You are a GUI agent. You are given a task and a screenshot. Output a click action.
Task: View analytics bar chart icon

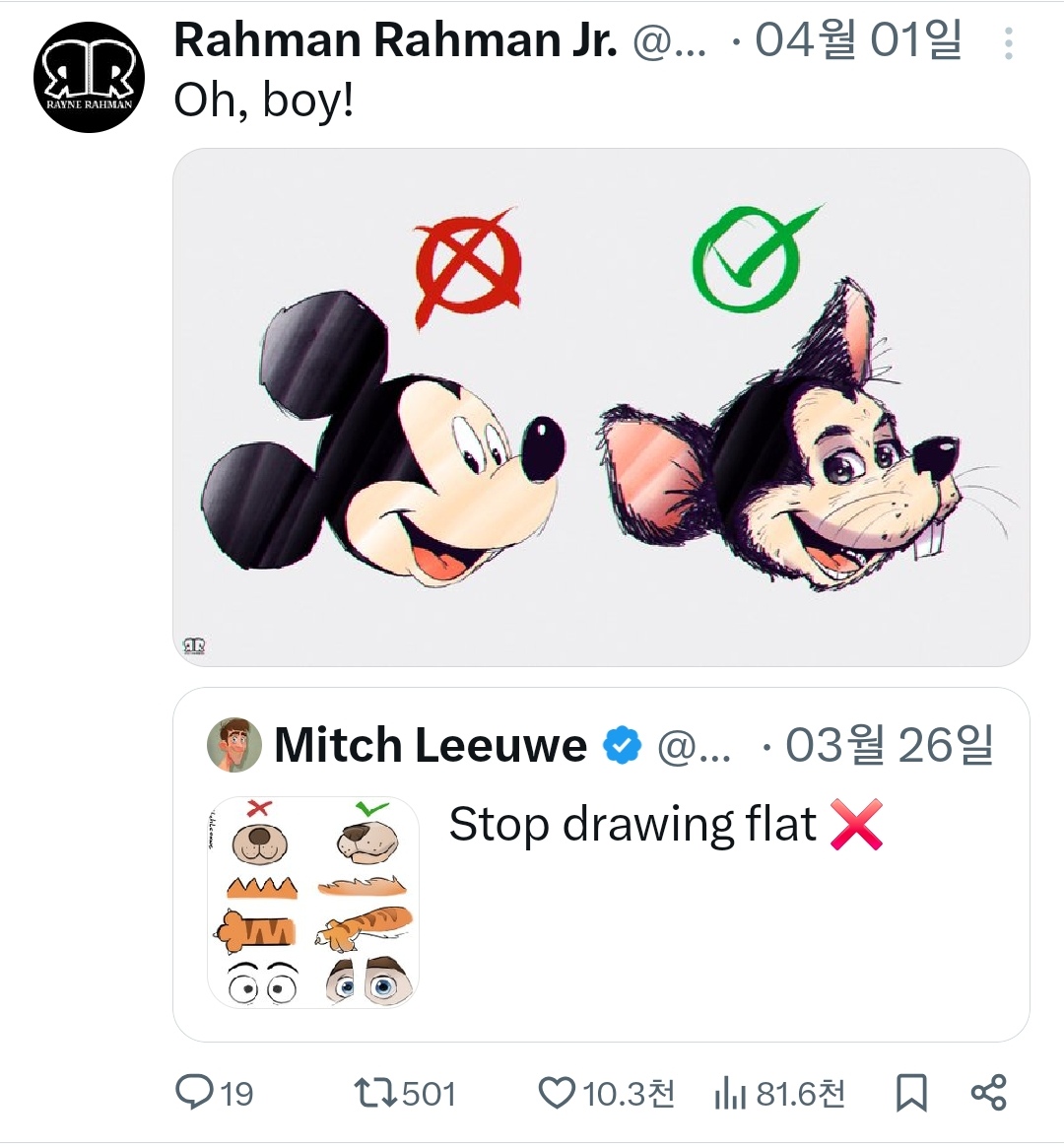(x=729, y=1093)
